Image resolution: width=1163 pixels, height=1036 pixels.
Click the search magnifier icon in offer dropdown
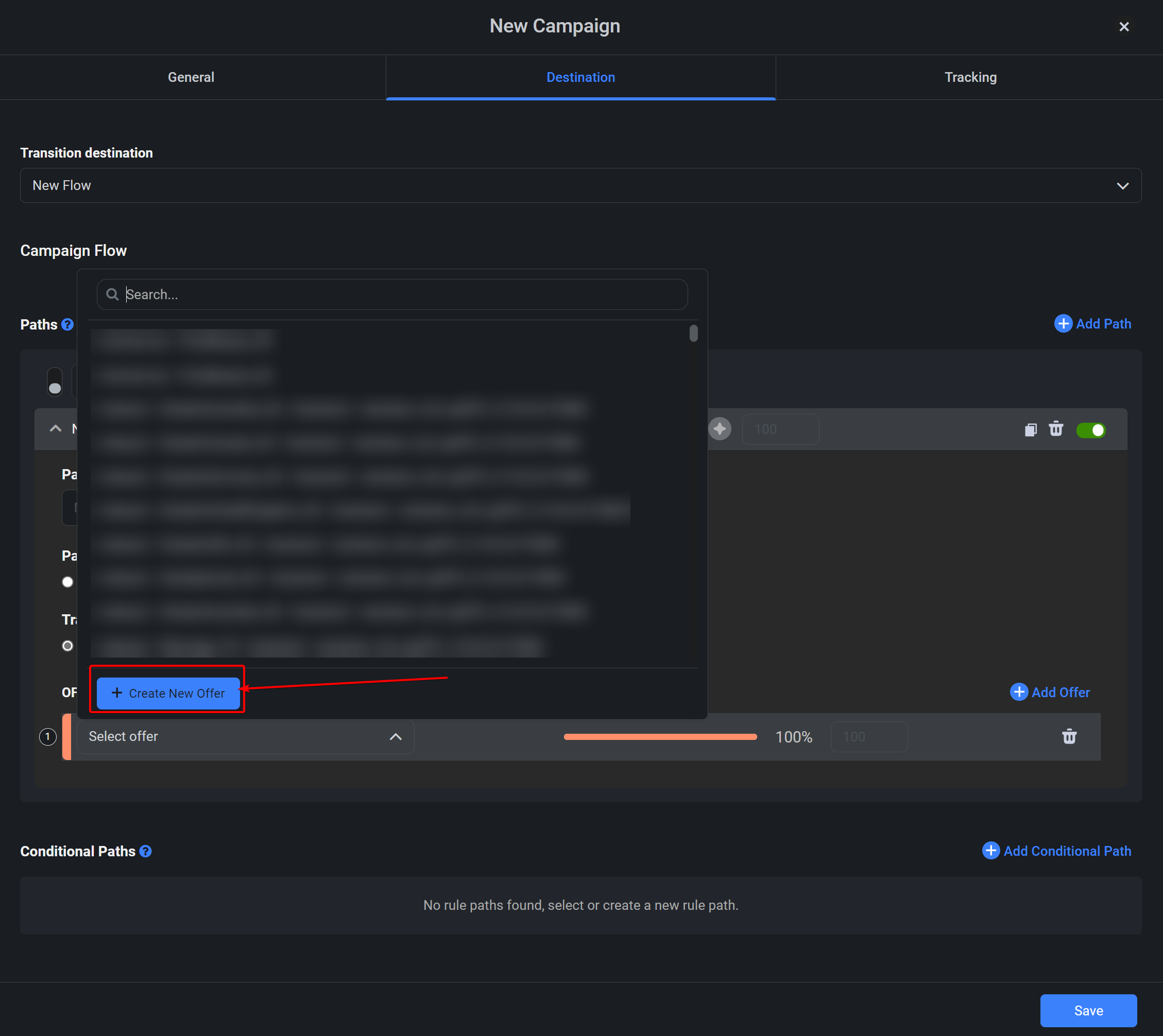(113, 295)
